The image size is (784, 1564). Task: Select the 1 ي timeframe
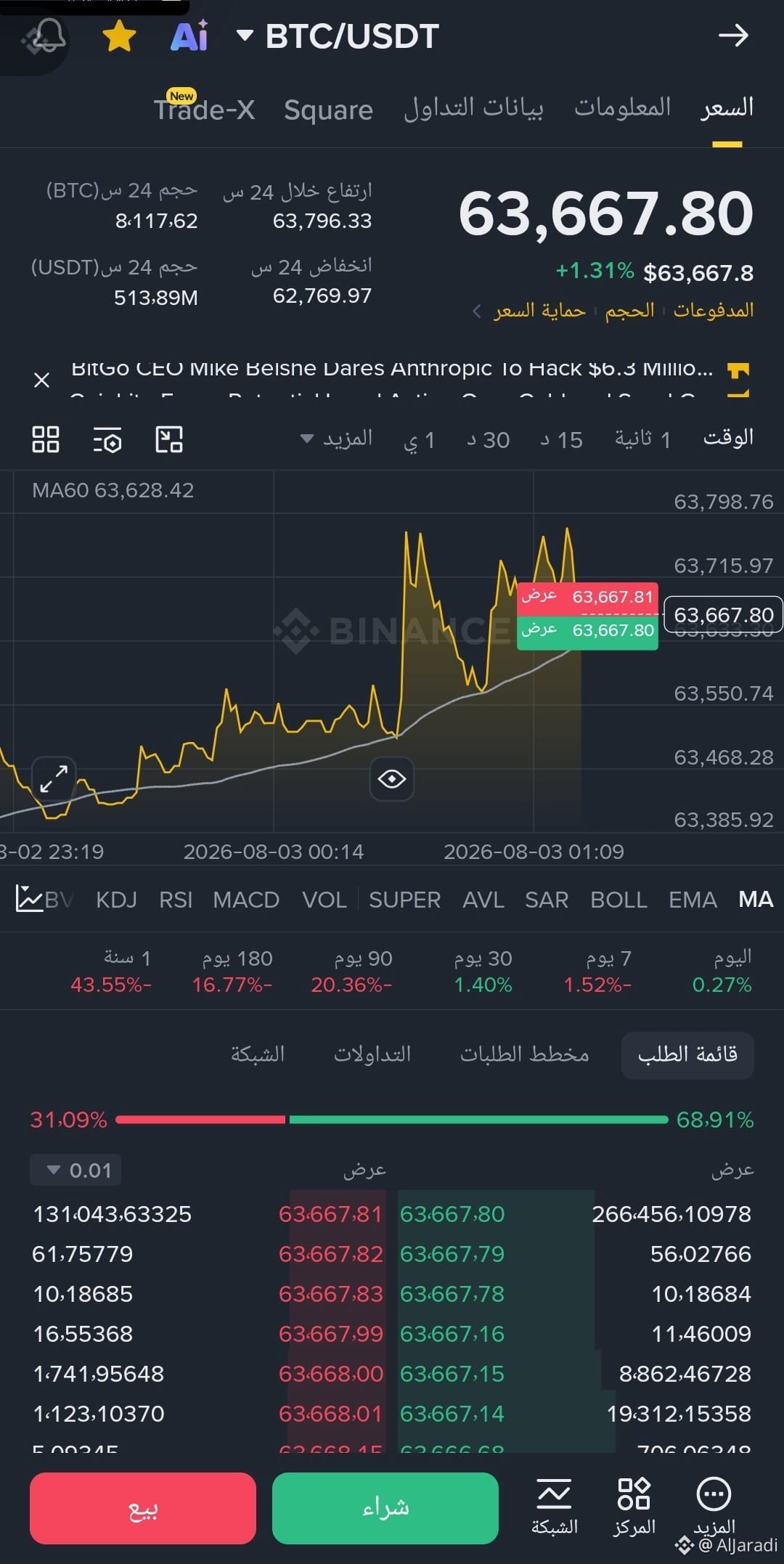click(x=419, y=440)
